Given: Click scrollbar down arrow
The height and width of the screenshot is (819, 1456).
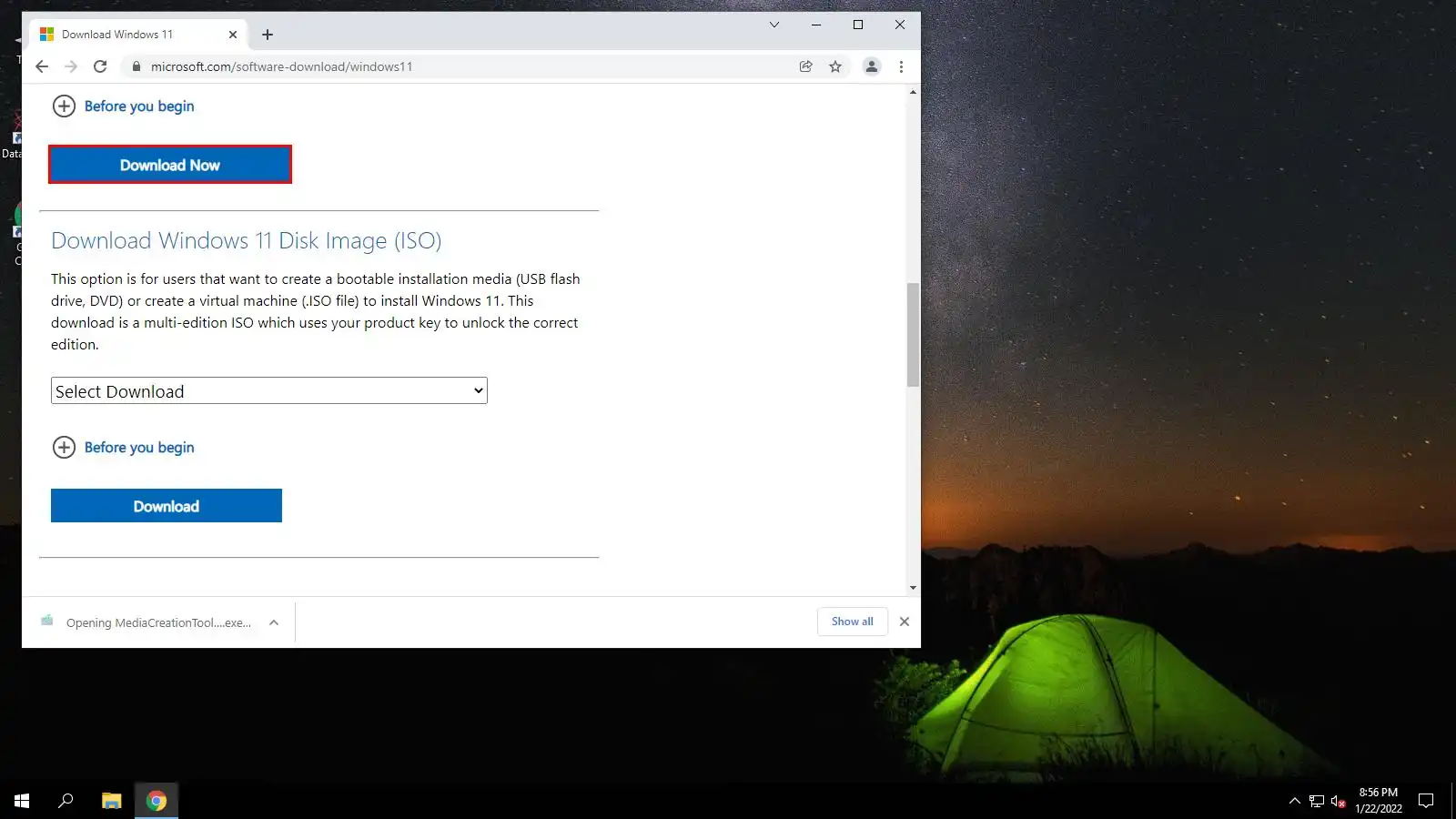Looking at the screenshot, I should coord(913,588).
